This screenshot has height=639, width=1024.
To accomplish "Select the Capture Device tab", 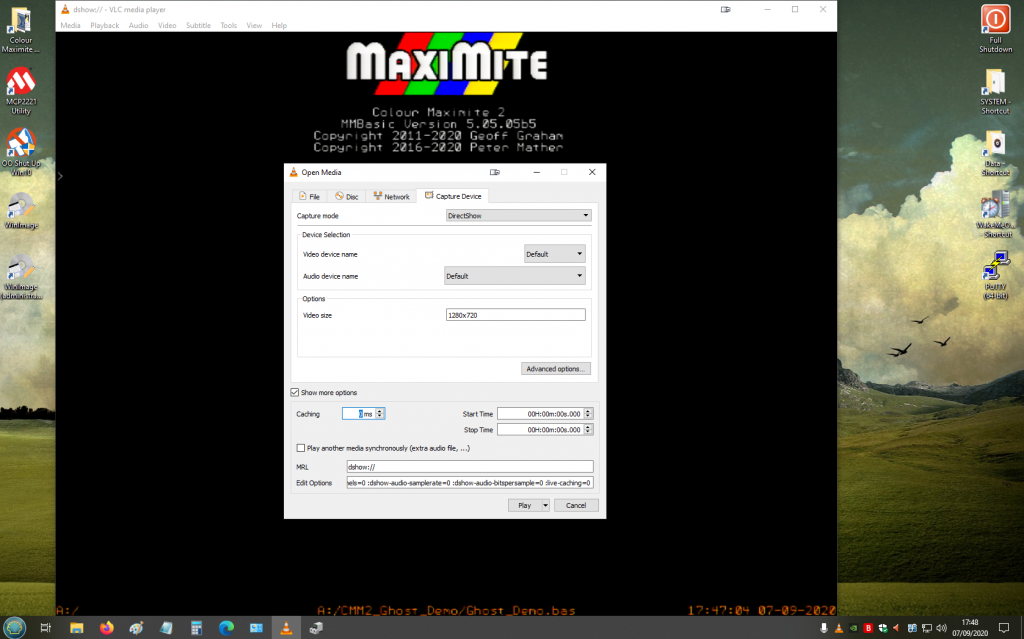I will click(x=453, y=195).
